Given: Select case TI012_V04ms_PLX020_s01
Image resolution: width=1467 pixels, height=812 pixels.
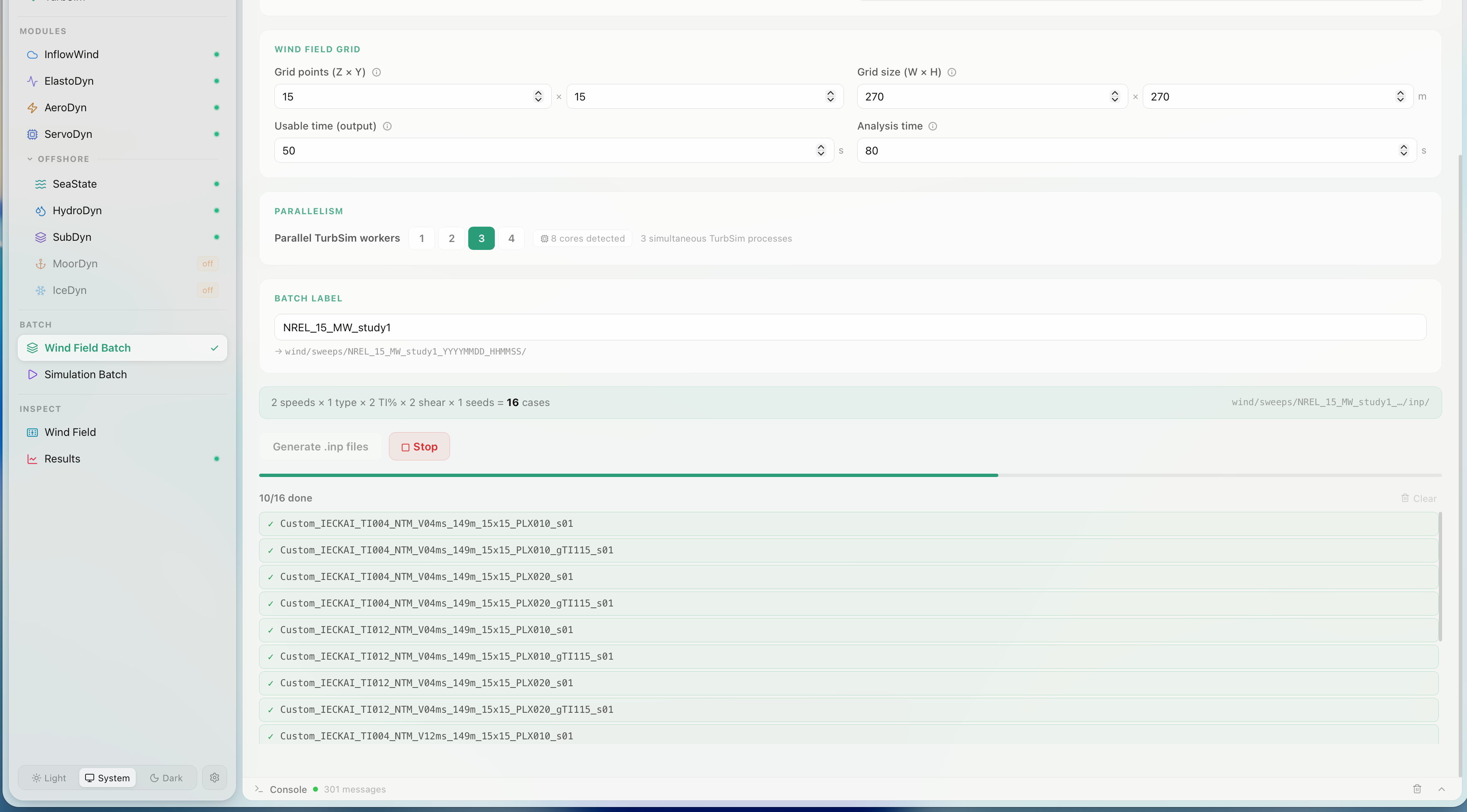Looking at the screenshot, I should [x=848, y=683].
